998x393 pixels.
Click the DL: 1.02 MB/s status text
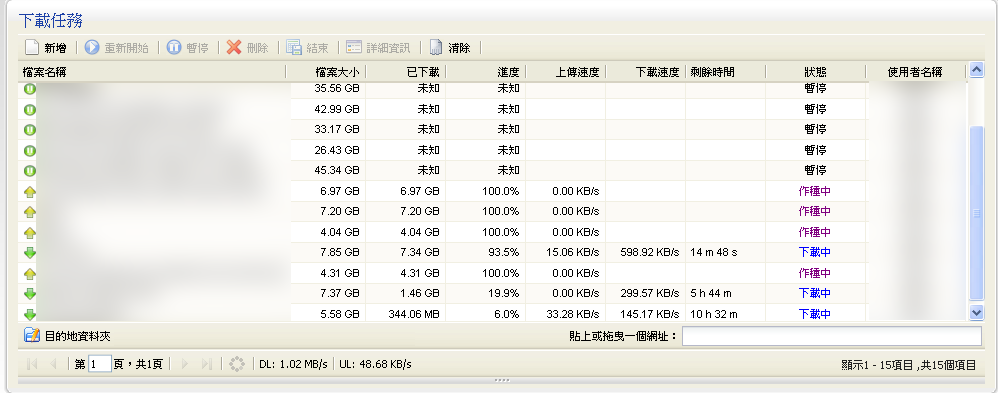point(293,364)
